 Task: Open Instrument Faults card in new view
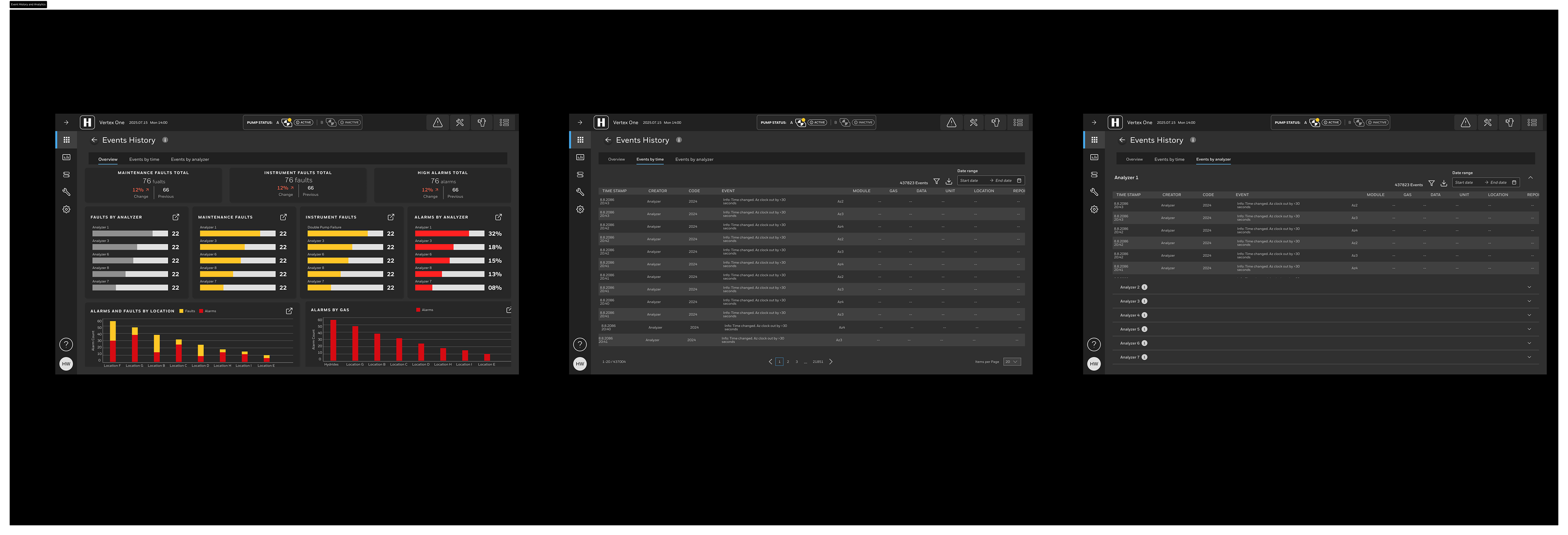391,217
